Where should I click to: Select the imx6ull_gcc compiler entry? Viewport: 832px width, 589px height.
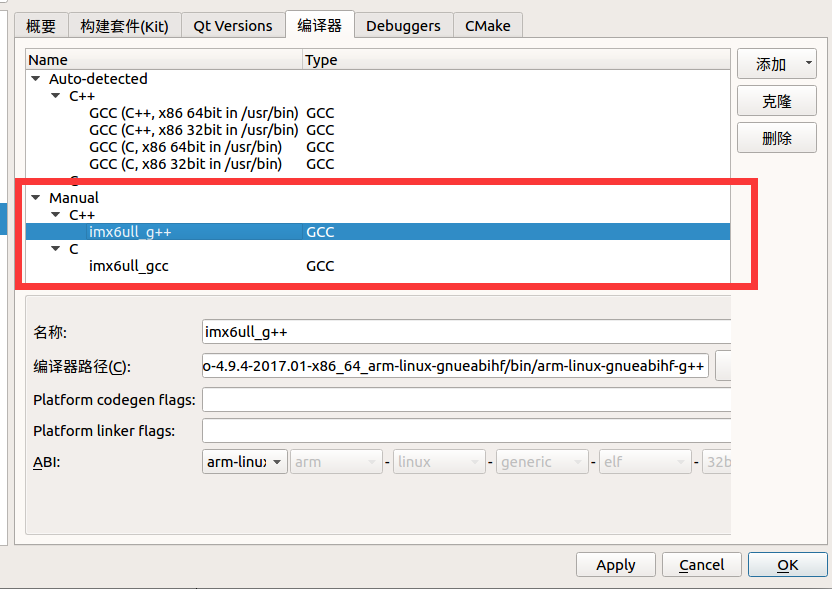pyautogui.click(x=130, y=265)
